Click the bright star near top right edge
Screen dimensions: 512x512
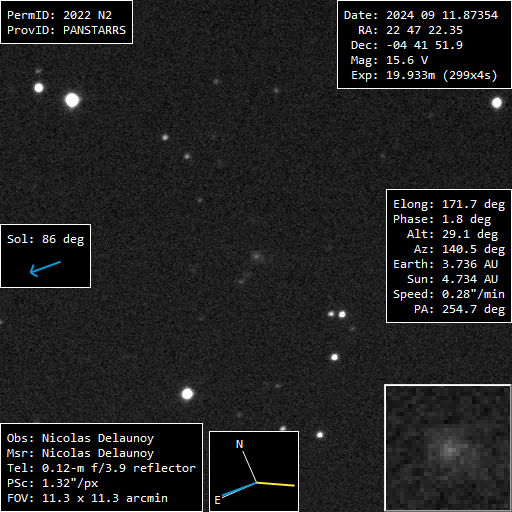pos(497,103)
